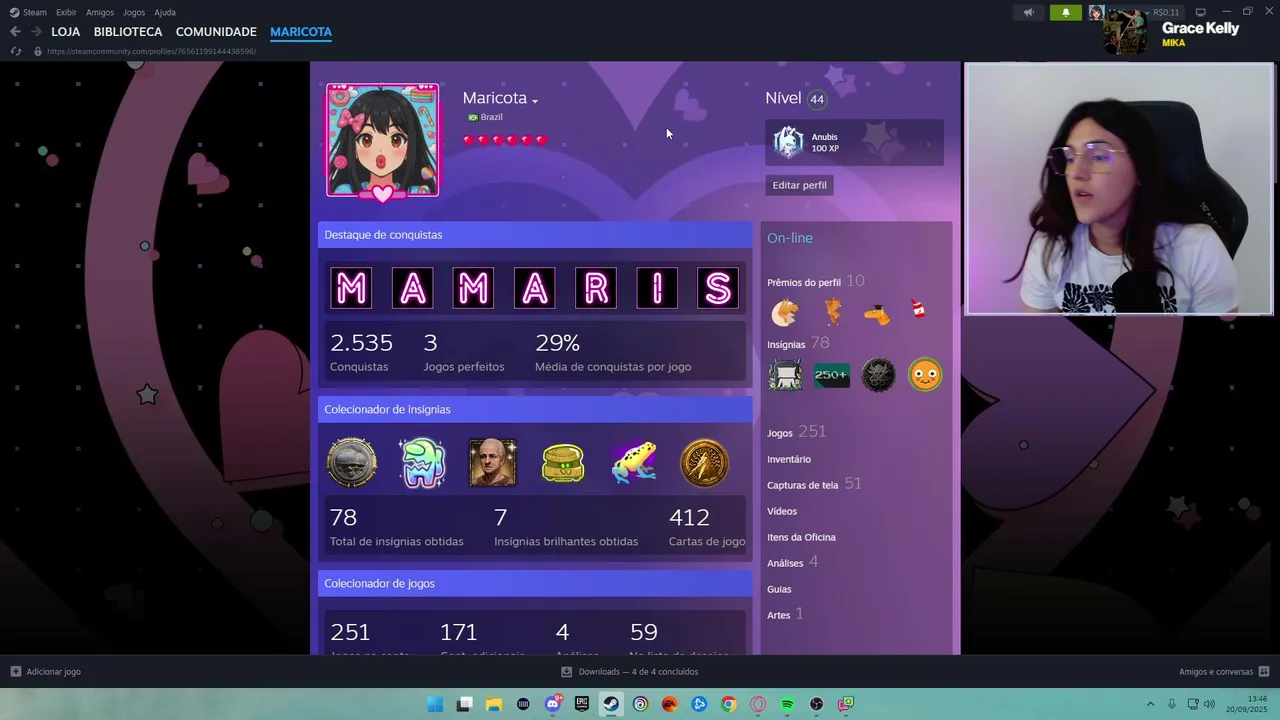The width and height of the screenshot is (1280, 720).
Task: Click the 2.535 Conquistas stat
Action: [361, 352]
